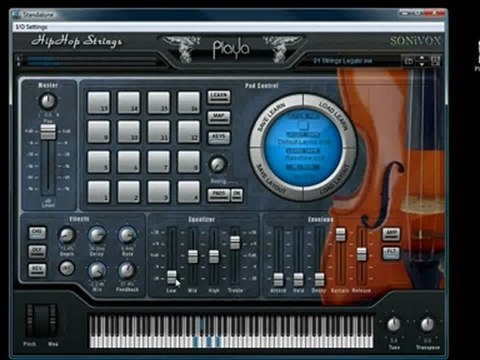The height and width of the screenshot is (360, 480).
Task: Click the Equalizer Mid fader handle
Action: 193,257
